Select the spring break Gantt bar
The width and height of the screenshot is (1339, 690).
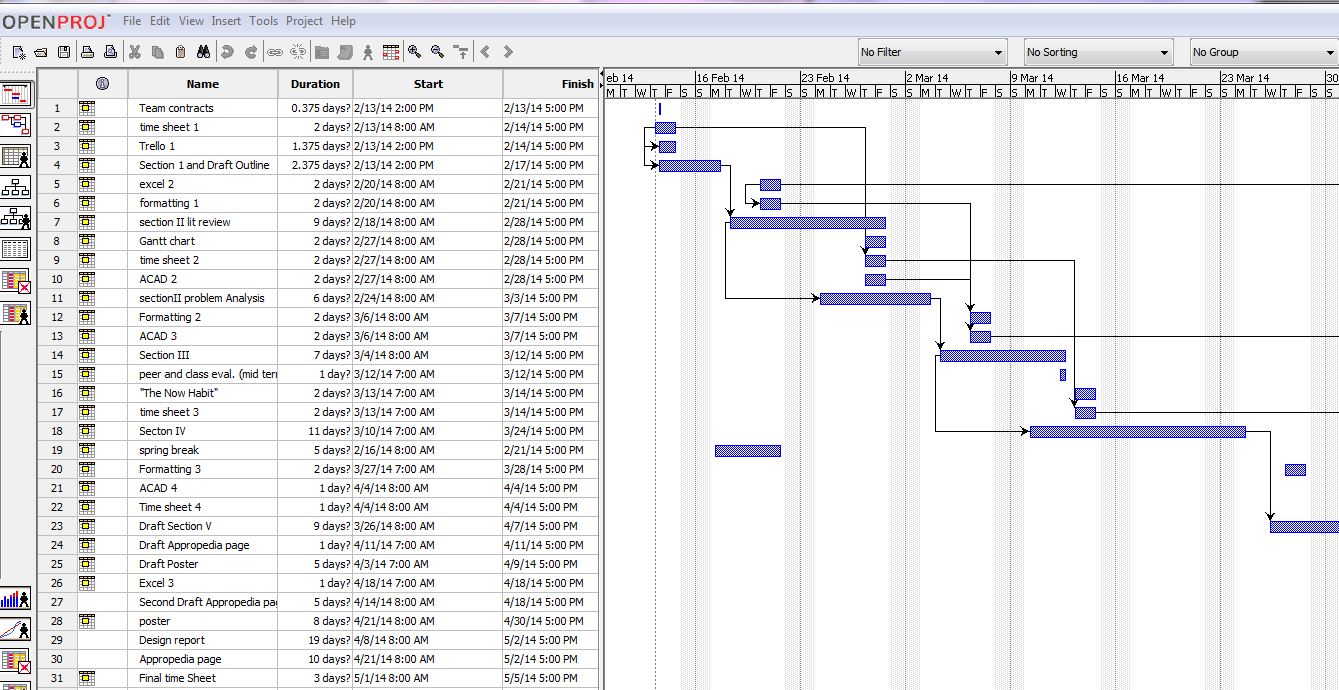click(747, 451)
